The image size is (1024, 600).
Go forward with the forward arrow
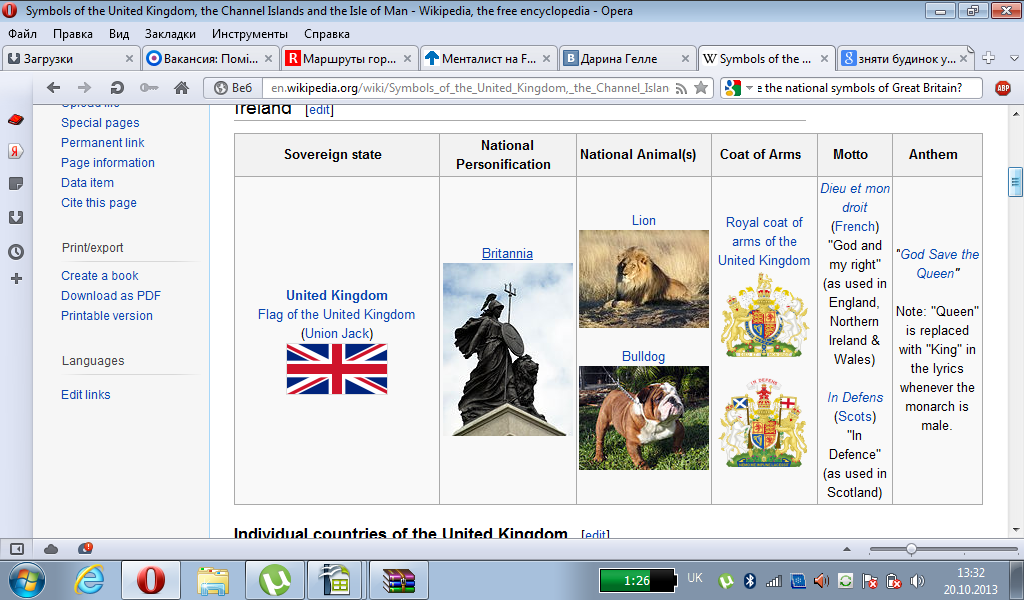85,87
